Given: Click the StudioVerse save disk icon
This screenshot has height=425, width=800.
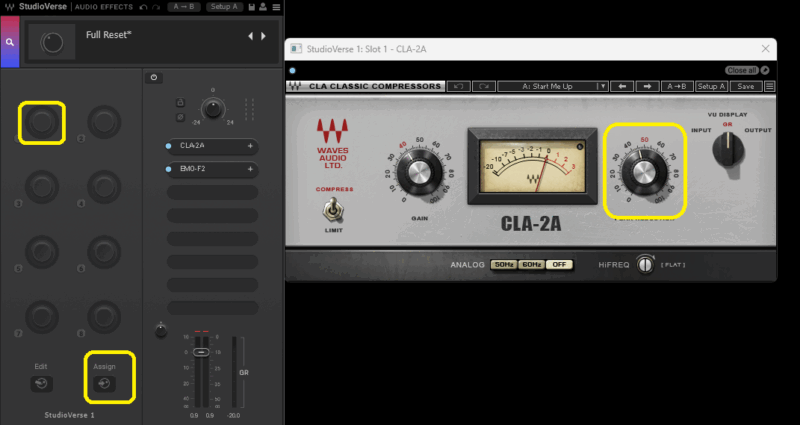Looking at the screenshot, I should point(252,7).
